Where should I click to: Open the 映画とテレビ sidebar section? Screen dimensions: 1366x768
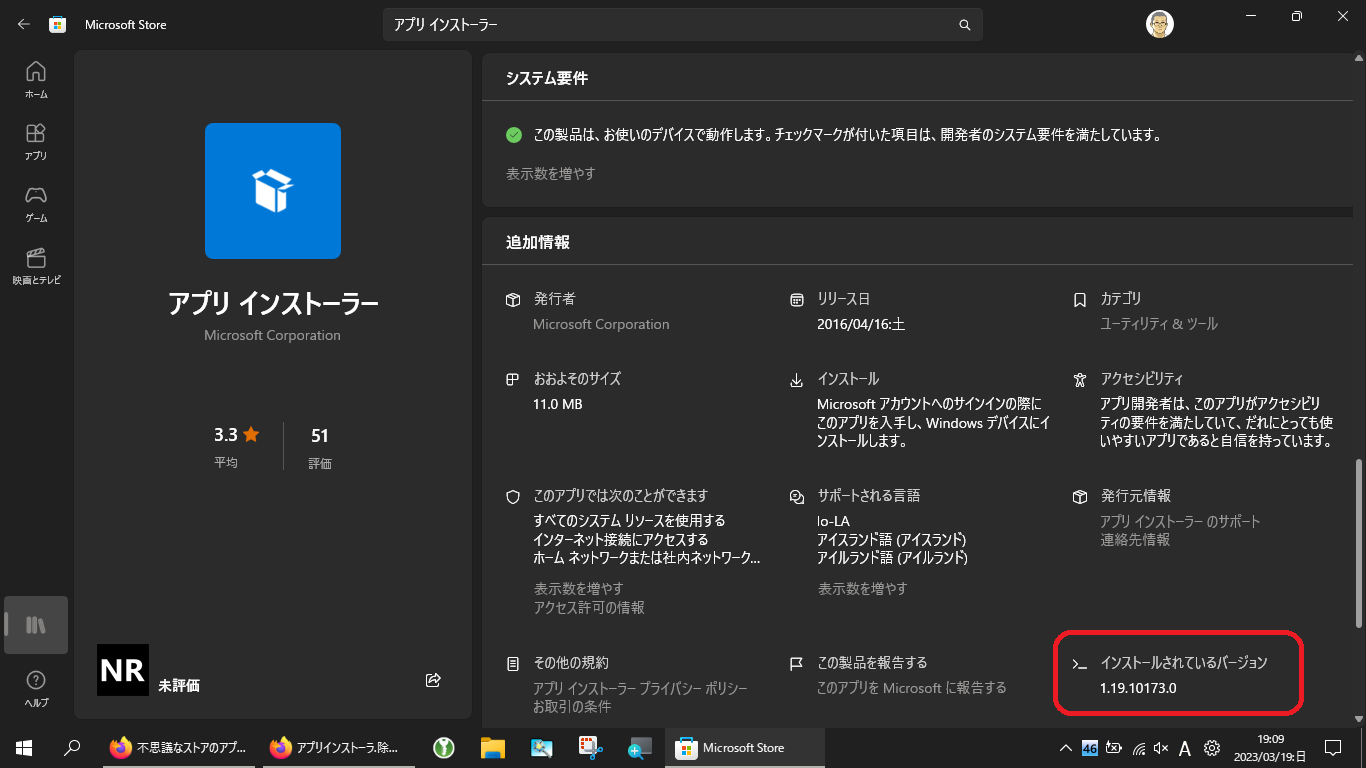36,265
